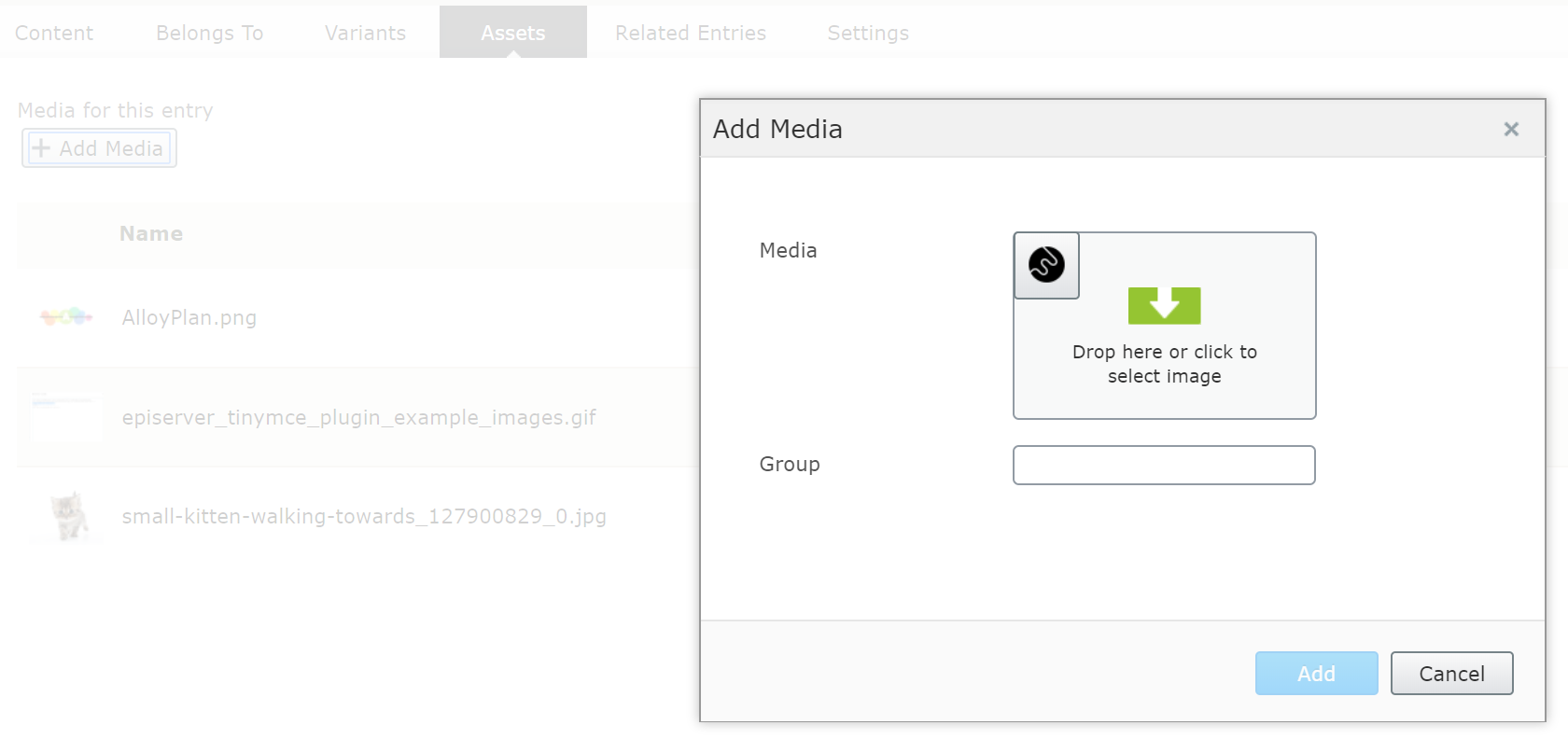This screenshot has height=753, width=1568.
Task: Click the black swirl media thumbnail icon
Action: [1046, 265]
